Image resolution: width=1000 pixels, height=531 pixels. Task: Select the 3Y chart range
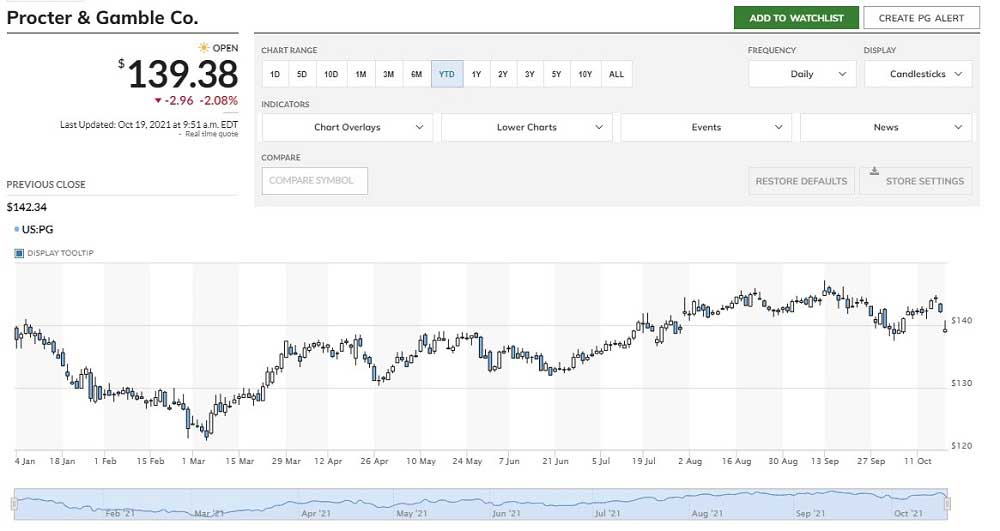click(x=530, y=74)
